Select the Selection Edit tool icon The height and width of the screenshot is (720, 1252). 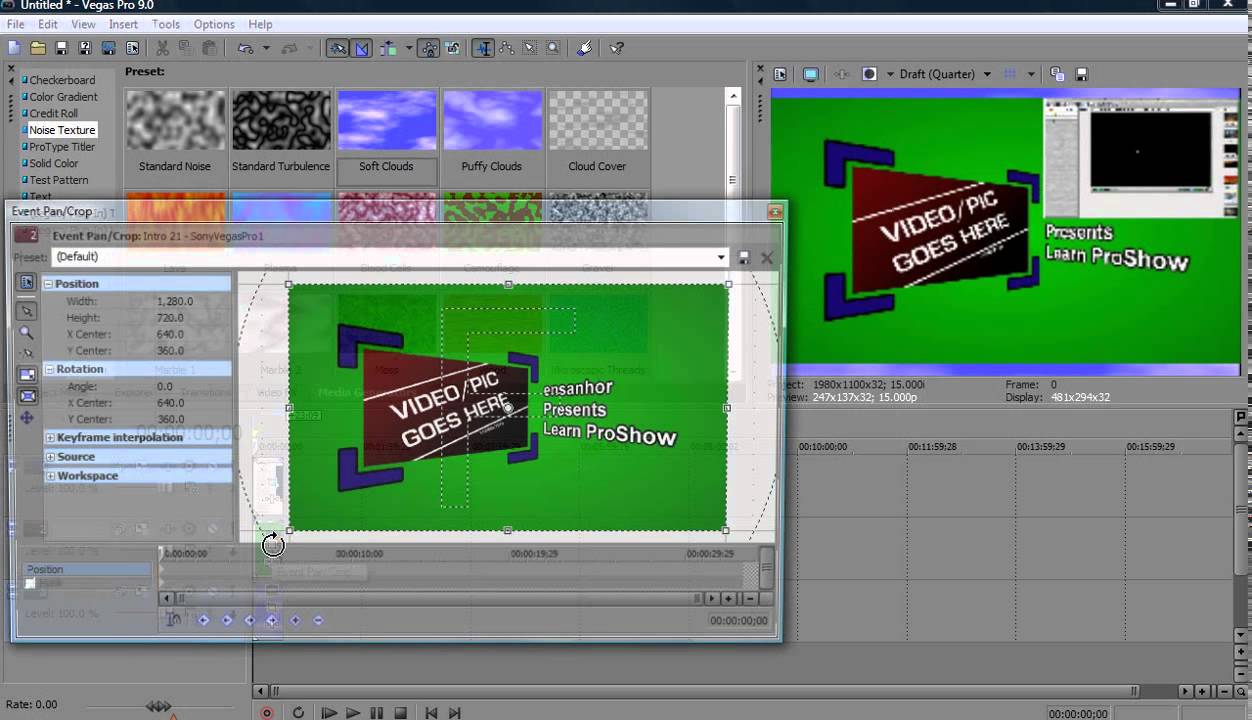click(530, 48)
